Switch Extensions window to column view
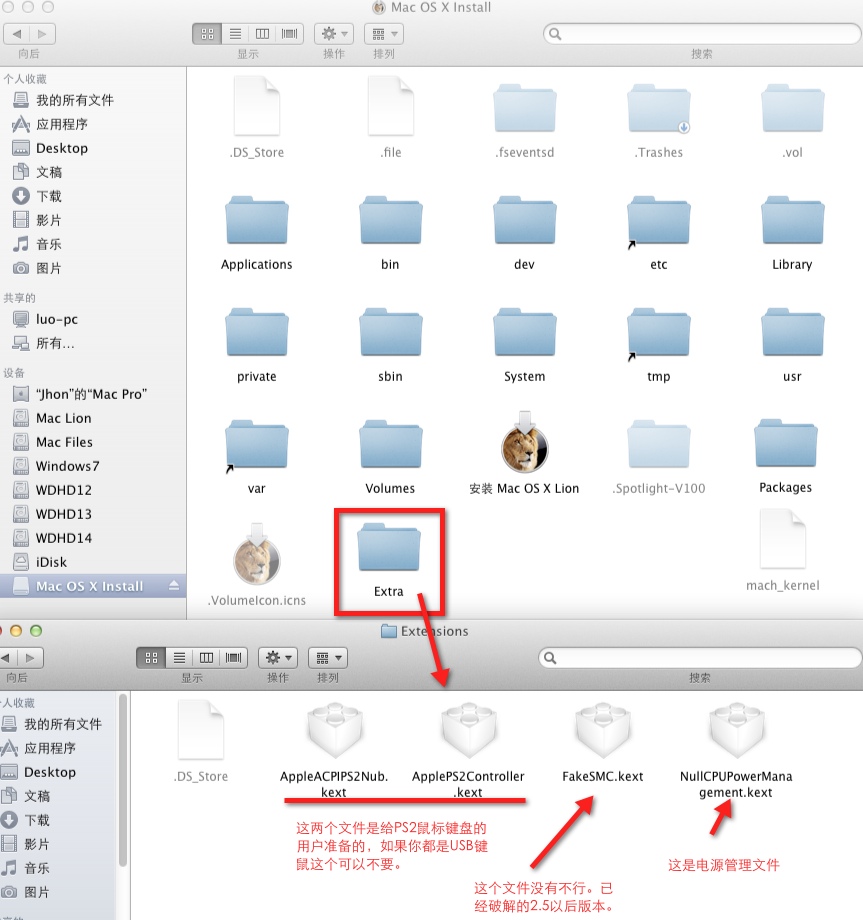 pos(207,658)
